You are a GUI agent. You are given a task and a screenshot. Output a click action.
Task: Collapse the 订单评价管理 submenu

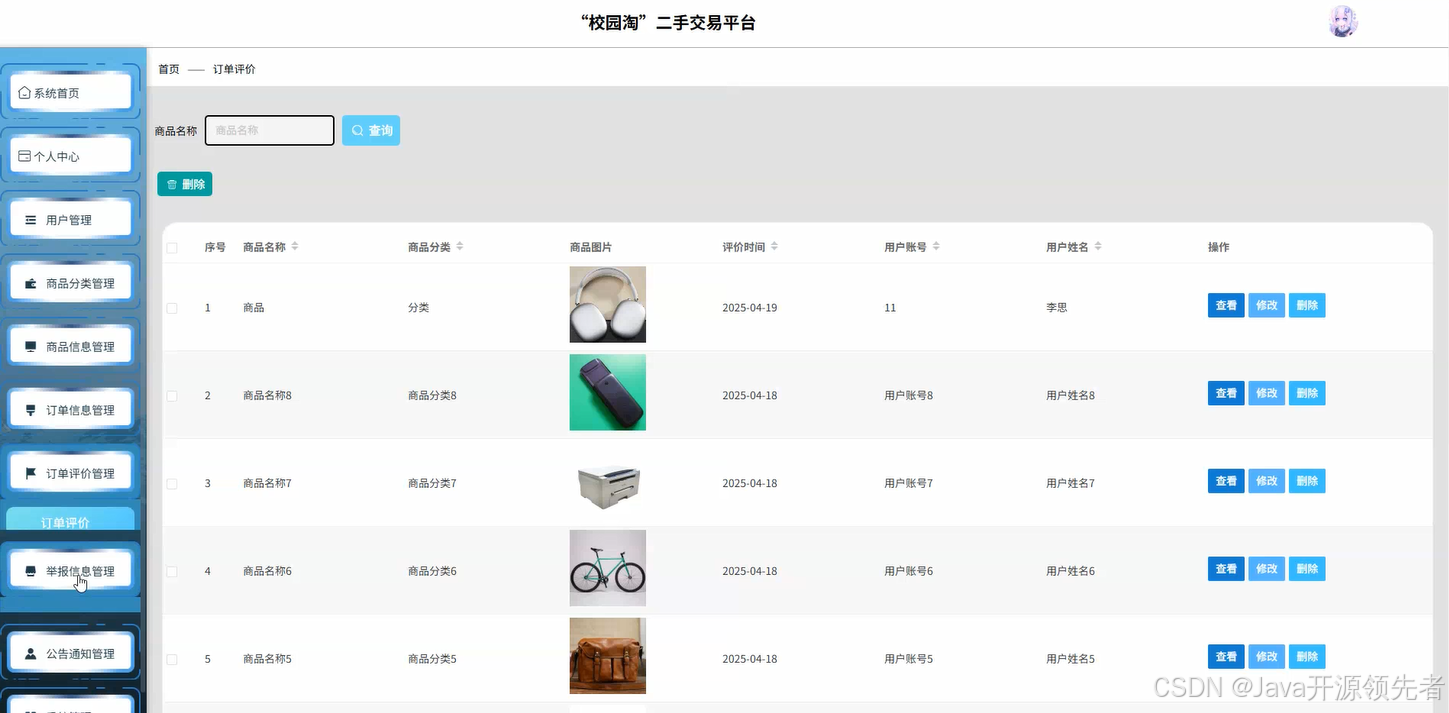[x=70, y=471]
